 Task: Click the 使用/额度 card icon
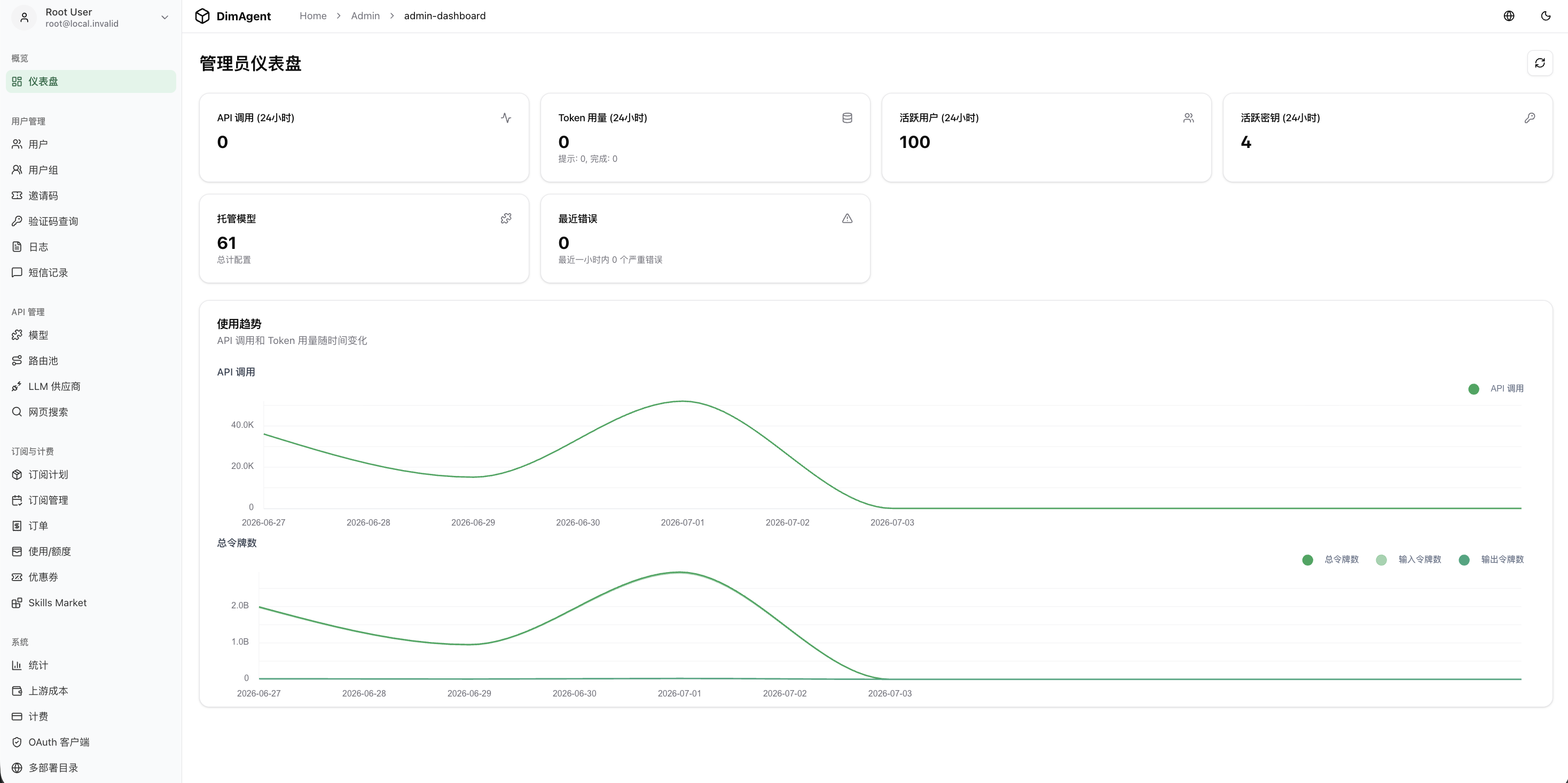17,551
